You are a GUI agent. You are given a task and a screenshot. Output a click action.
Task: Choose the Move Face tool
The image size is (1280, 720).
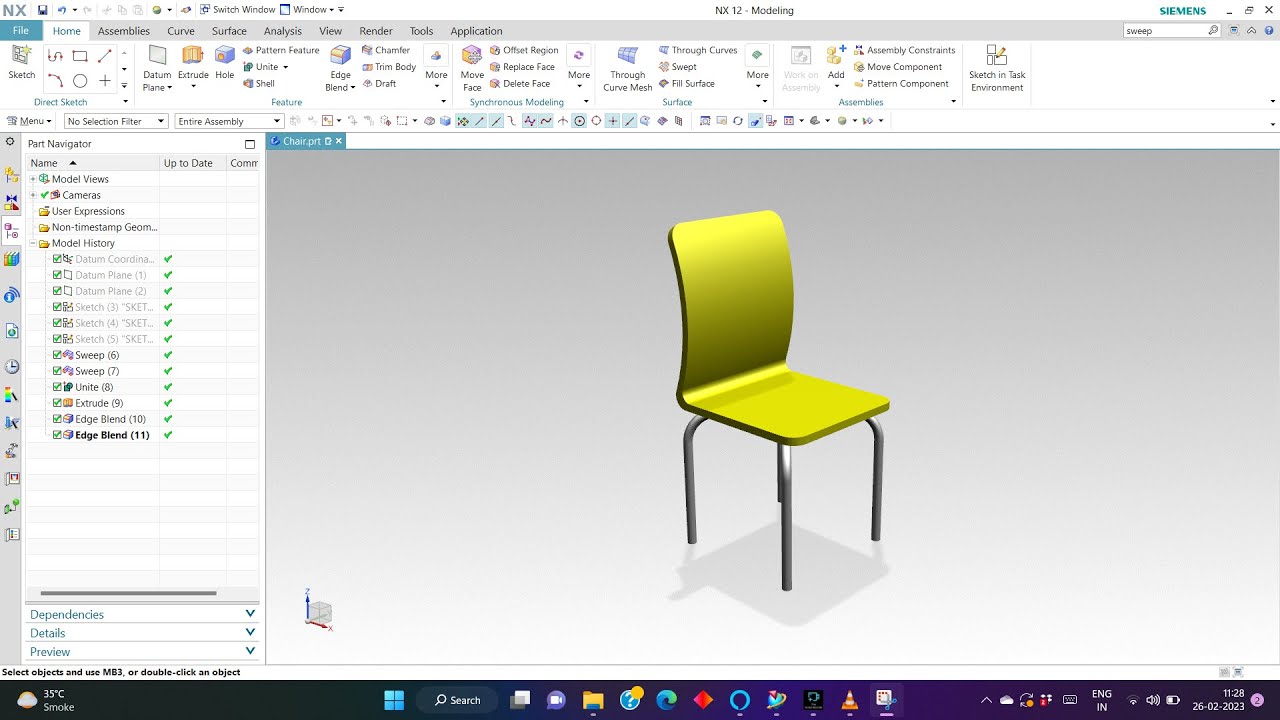(x=472, y=68)
